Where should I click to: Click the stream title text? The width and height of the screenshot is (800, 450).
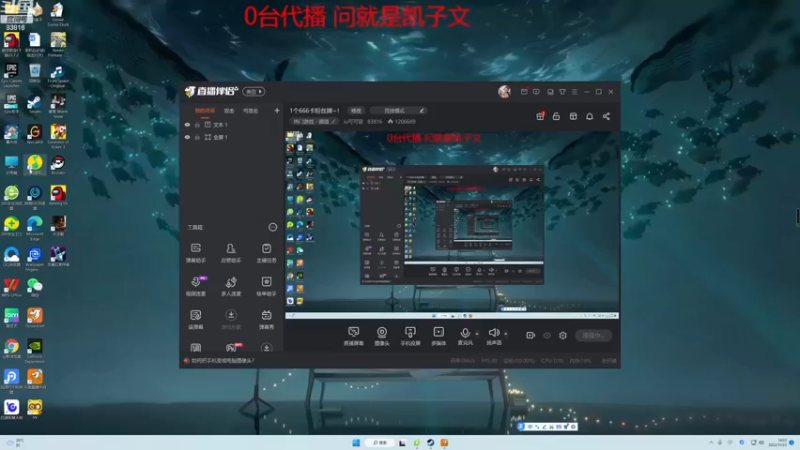tap(314, 110)
